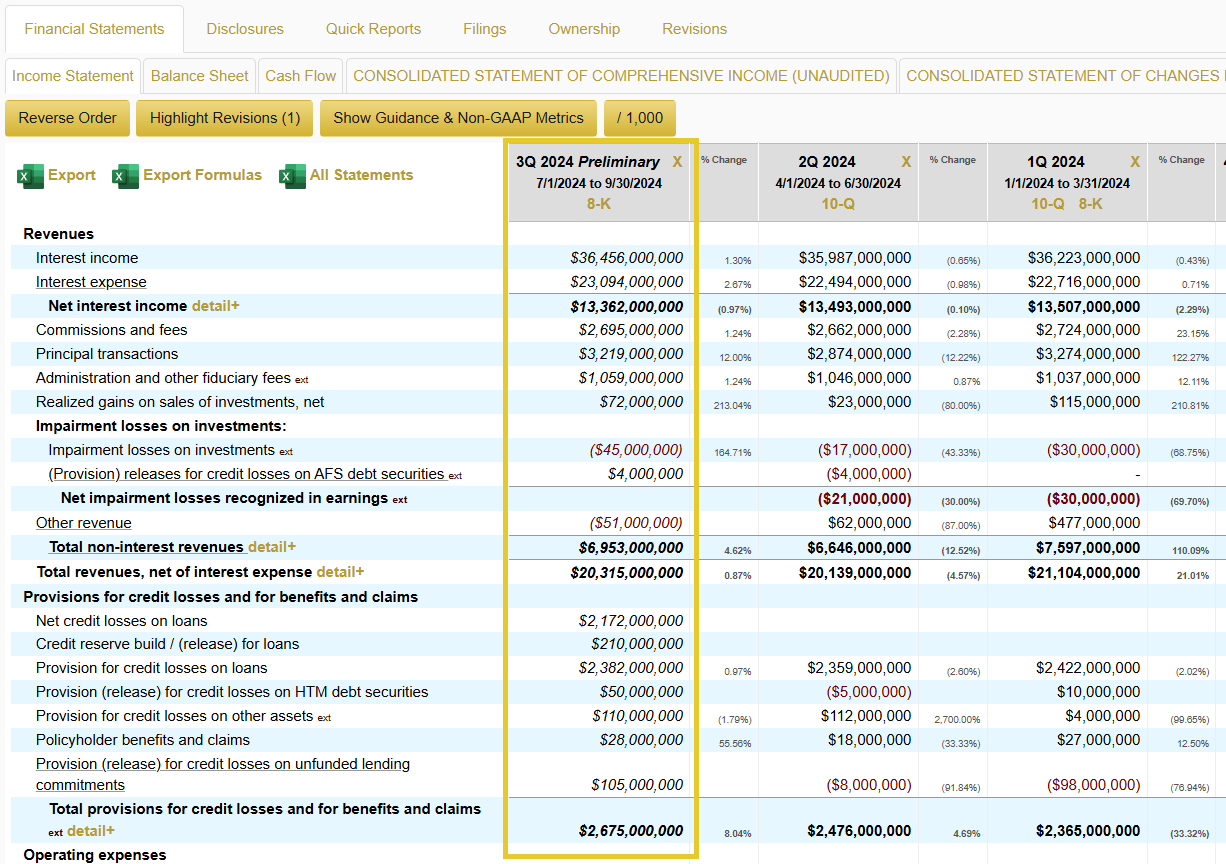The width and height of the screenshot is (1226, 864).
Task: Expand Total non-interest revenues detail+
Action: click(x=272, y=547)
